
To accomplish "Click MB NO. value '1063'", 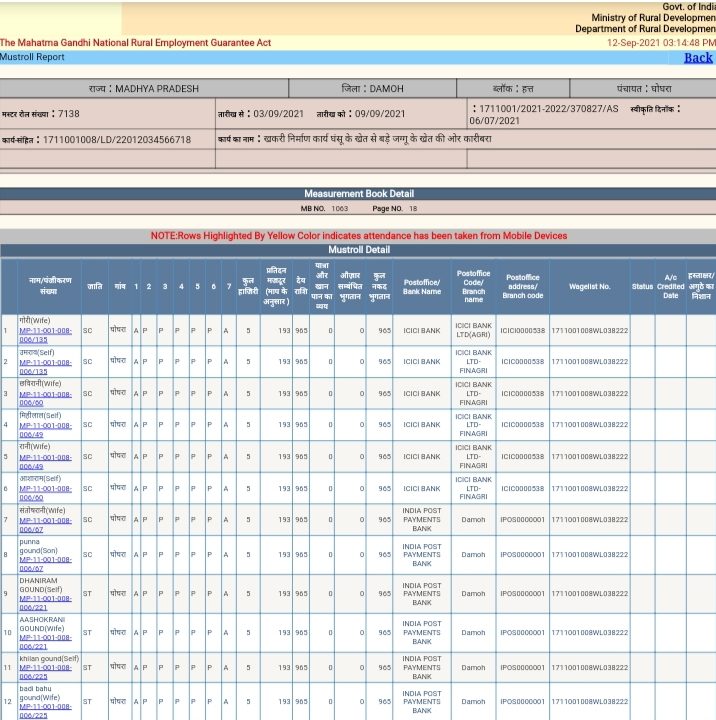I will [x=339, y=208].
